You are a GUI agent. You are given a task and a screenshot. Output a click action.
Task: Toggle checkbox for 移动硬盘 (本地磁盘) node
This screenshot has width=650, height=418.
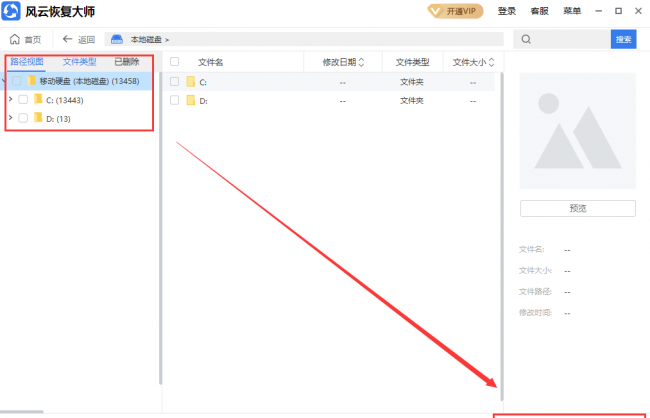point(17,81)
